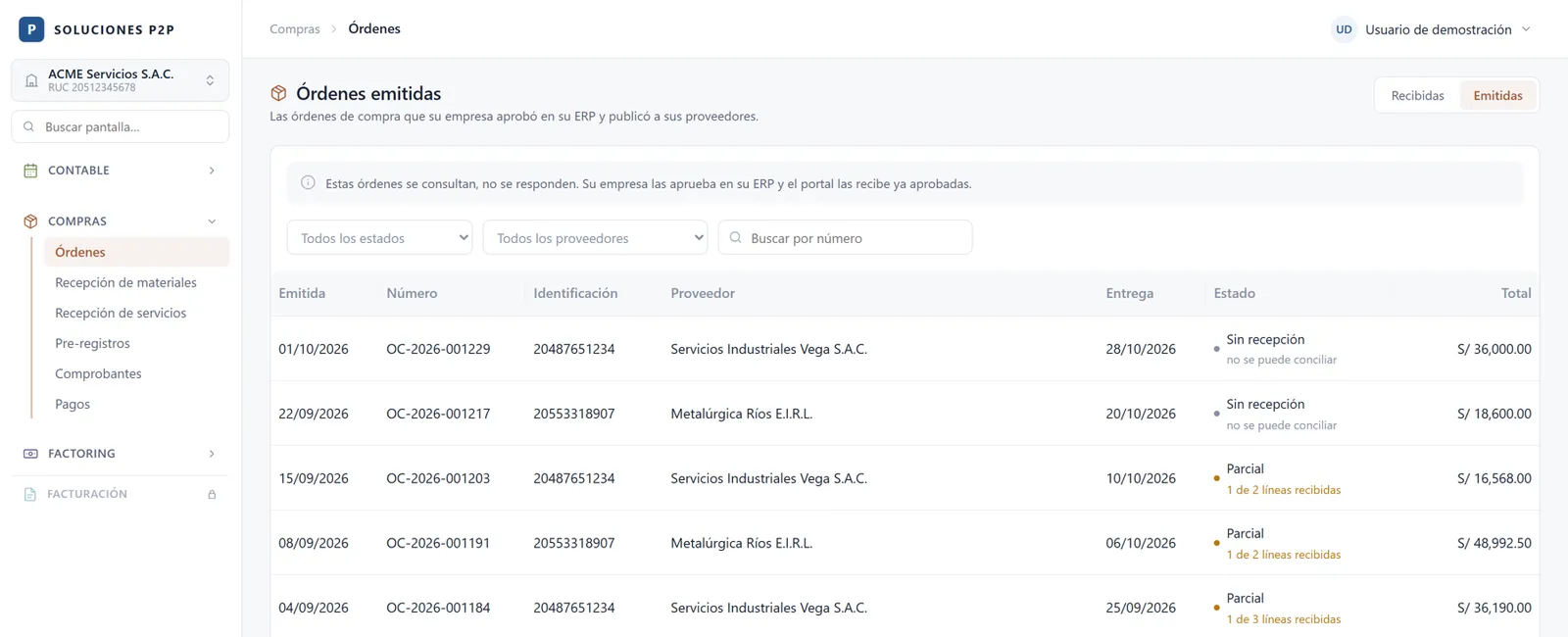The height and width of the screenshot is (637, 1568).
Task: Click the Compras breadcrumb link
Action: (295, 29)
